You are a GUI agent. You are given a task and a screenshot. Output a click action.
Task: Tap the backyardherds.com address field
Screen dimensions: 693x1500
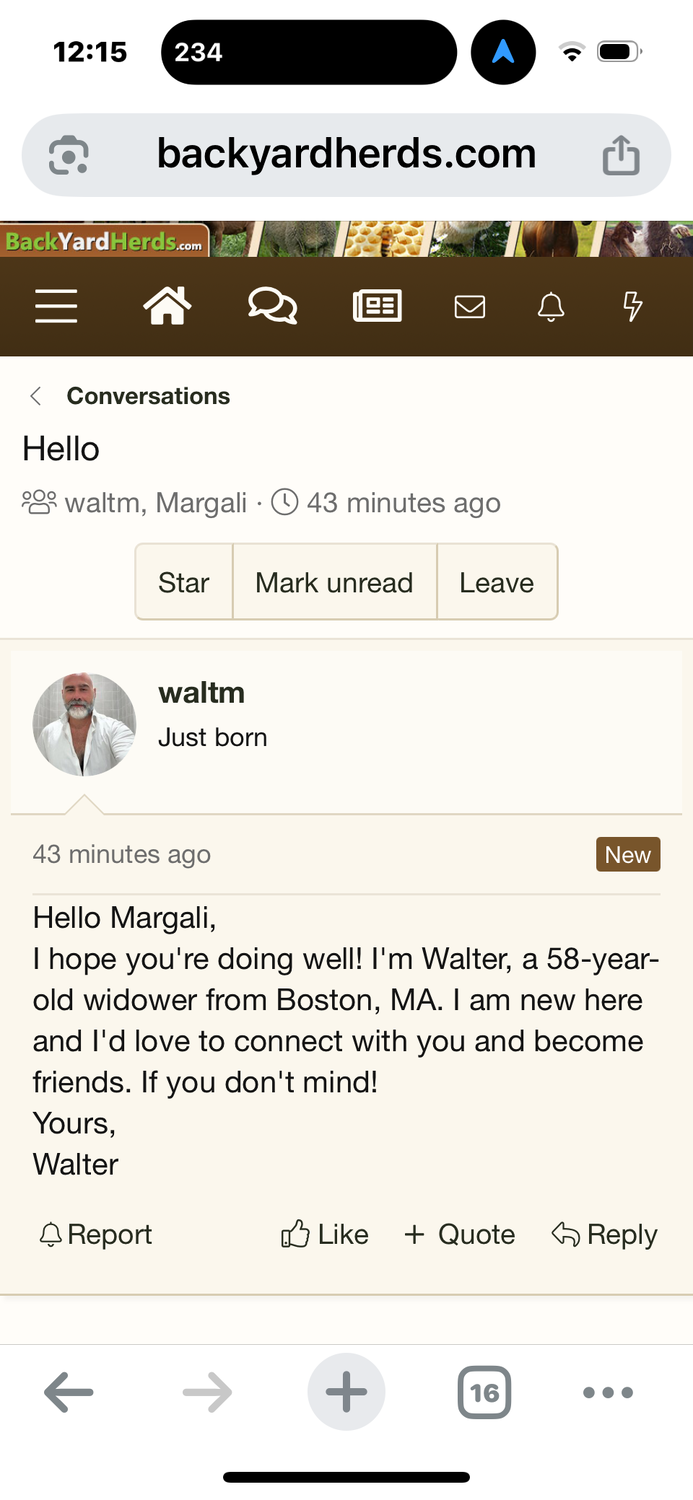(346, 155)
